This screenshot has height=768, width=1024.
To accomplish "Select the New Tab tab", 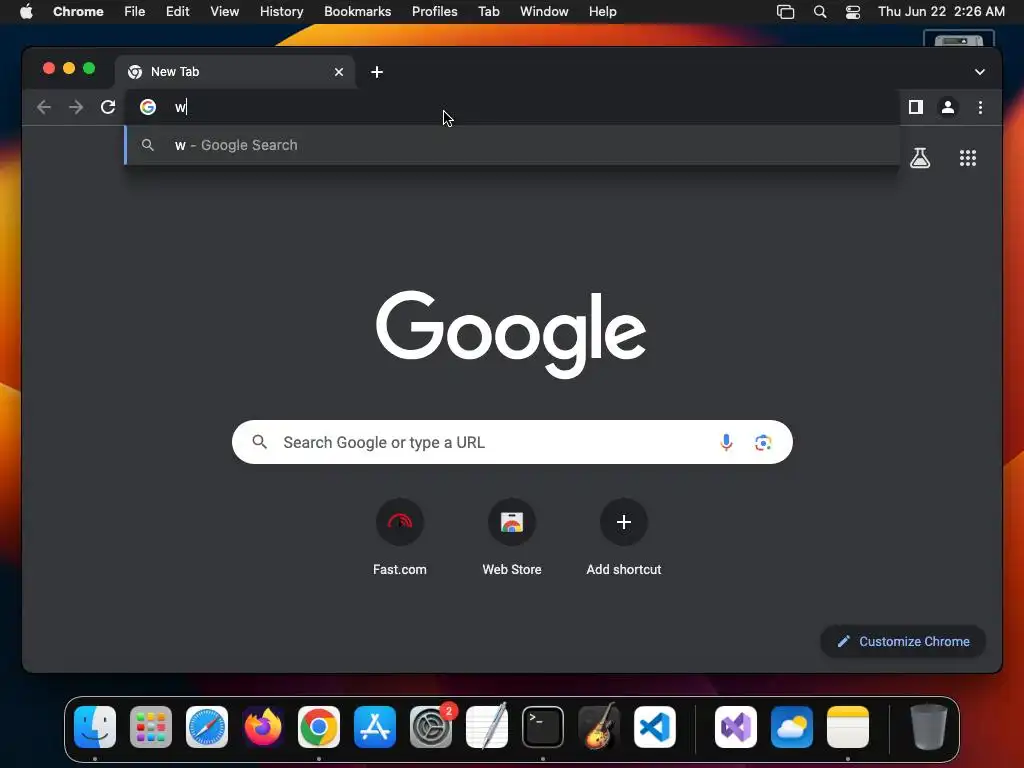I will pos(235,72).
